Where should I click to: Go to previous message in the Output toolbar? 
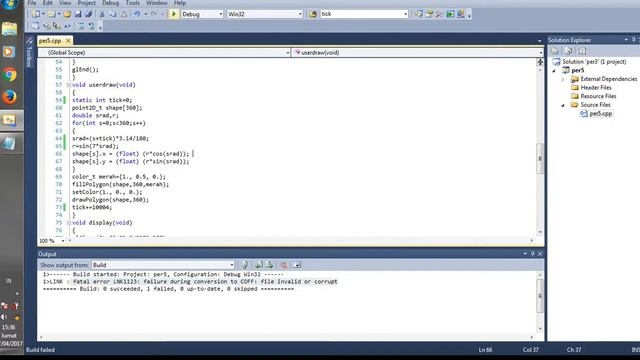click(259, 265)
